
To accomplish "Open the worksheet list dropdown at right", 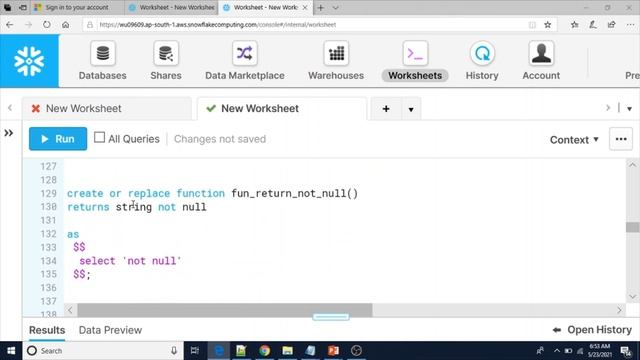I will point(629,109).
